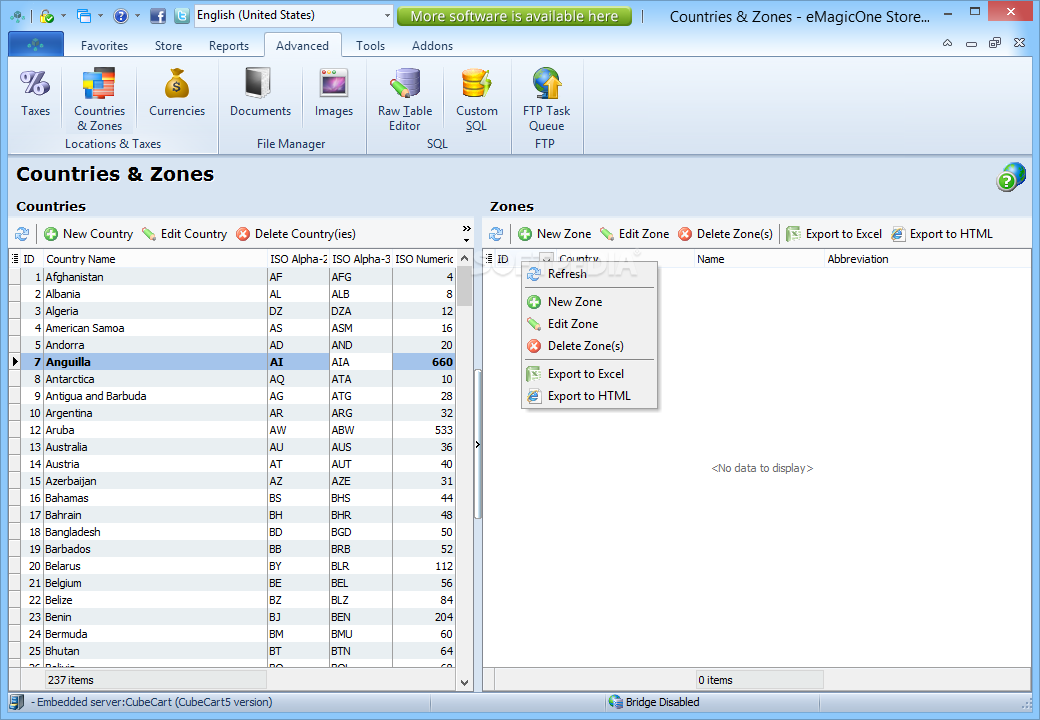Click Delete Country(ies) button

[x=296, y=234]
